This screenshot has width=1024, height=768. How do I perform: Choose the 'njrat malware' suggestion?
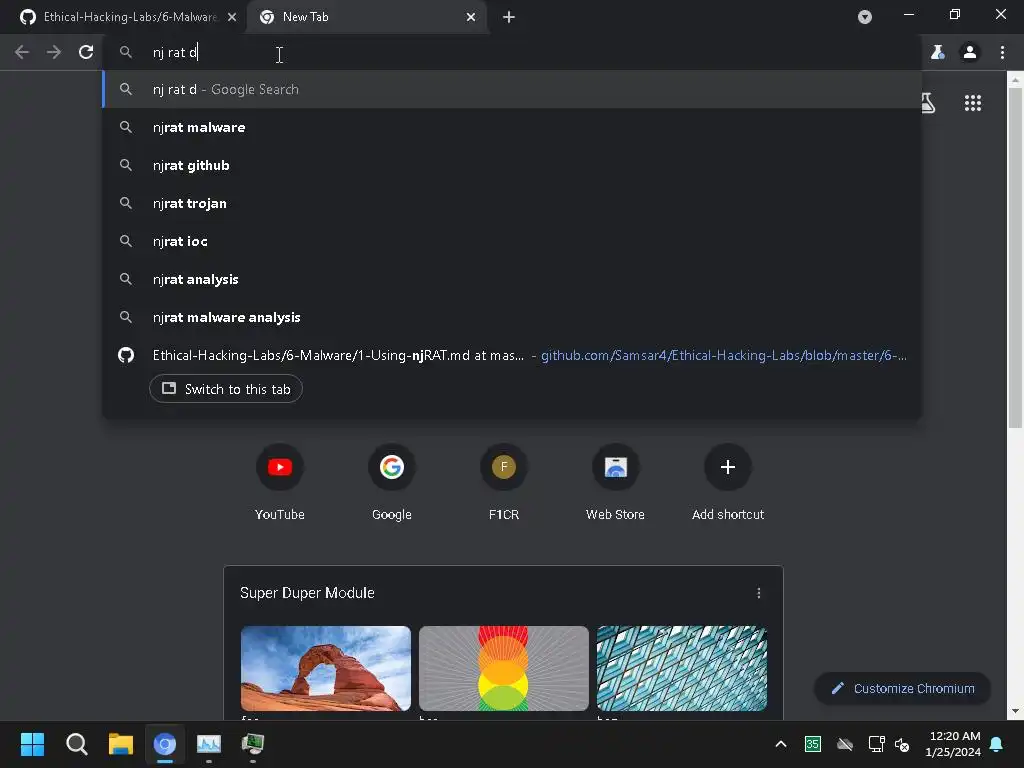[x=513, y=127]
